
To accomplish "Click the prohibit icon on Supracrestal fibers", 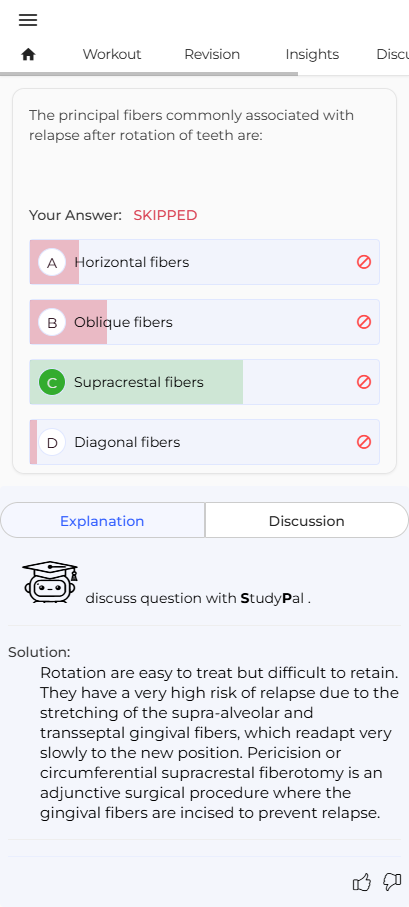I will [364, 382].
